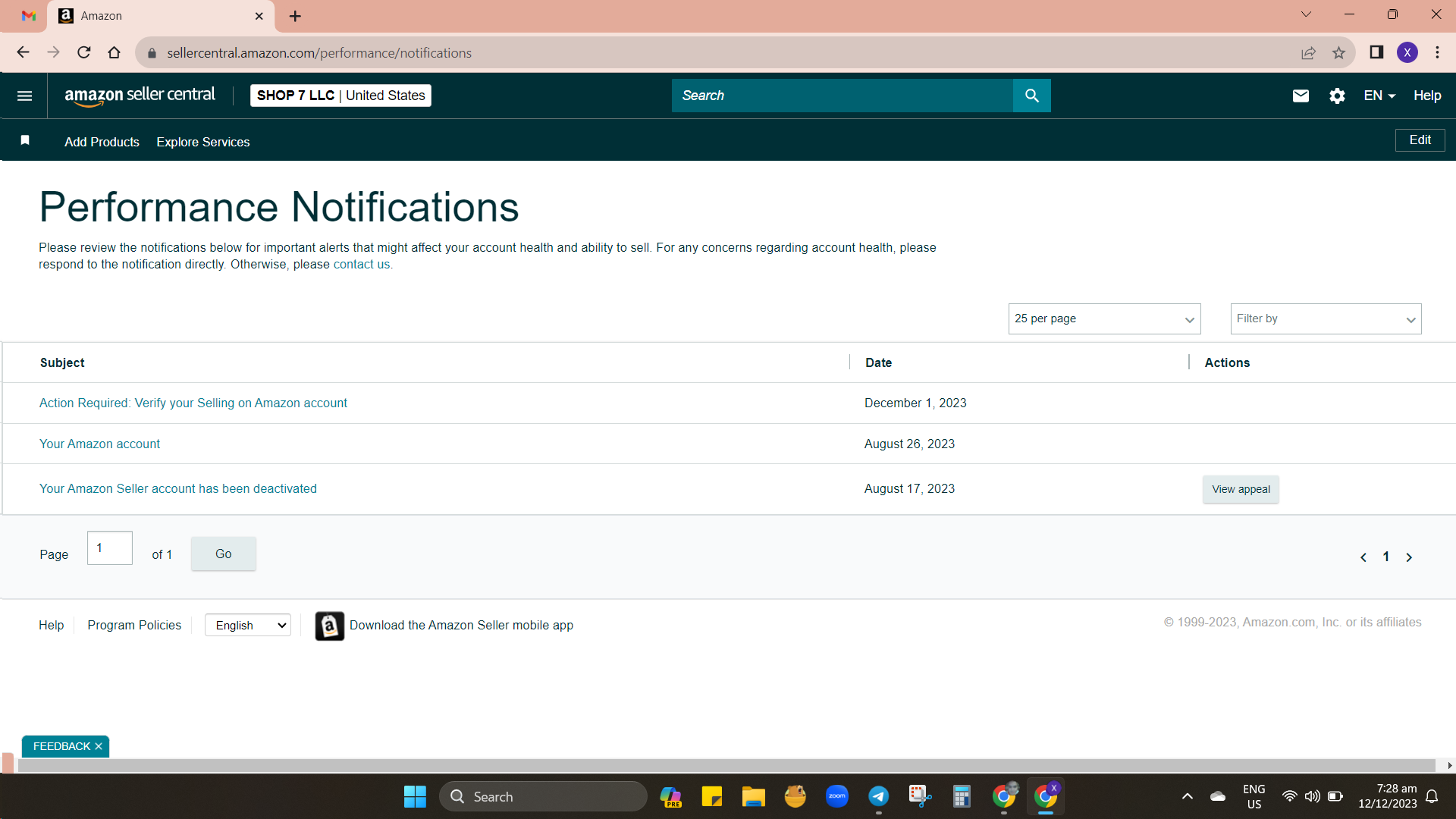This screenshot has width=1456, height=819.
Task: Open the 25 per page dropdown
Action: tap(1104, 318)
